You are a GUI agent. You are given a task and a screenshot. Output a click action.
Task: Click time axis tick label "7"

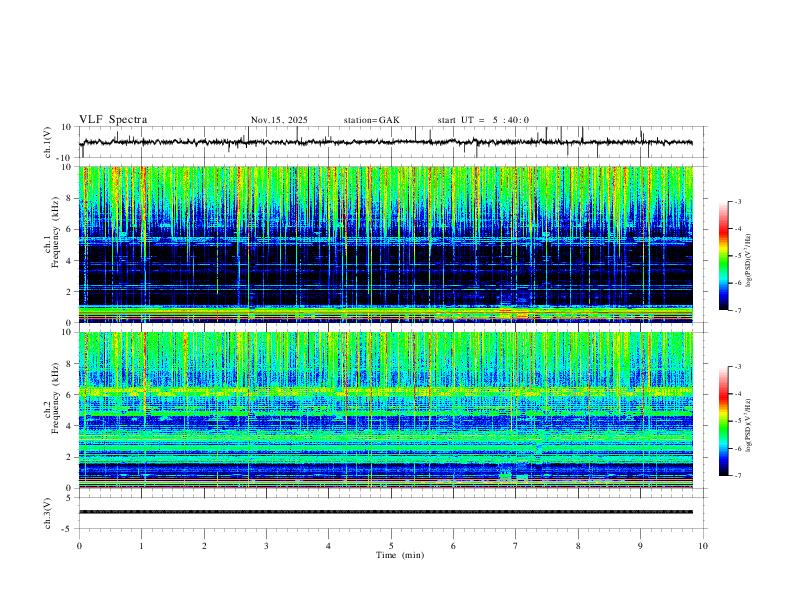click(x=516, y=546)
